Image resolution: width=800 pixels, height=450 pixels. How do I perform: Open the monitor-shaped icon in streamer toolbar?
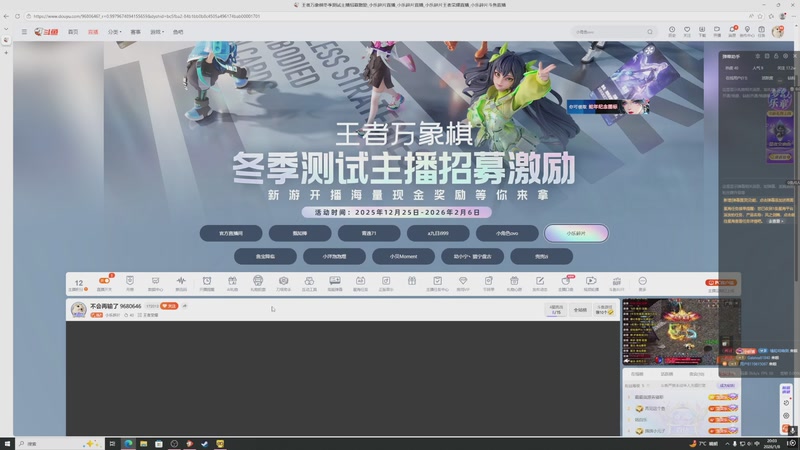pos(155,281)
